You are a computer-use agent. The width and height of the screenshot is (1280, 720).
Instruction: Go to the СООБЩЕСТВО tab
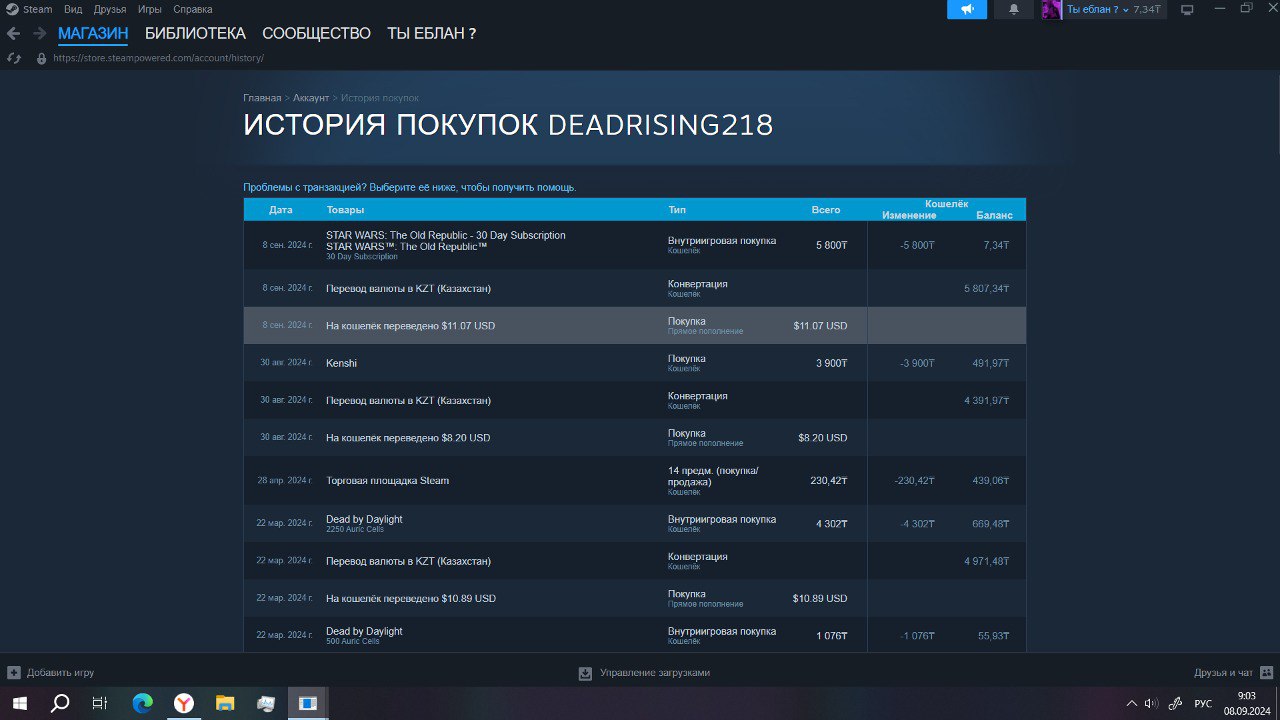point(316,33)
